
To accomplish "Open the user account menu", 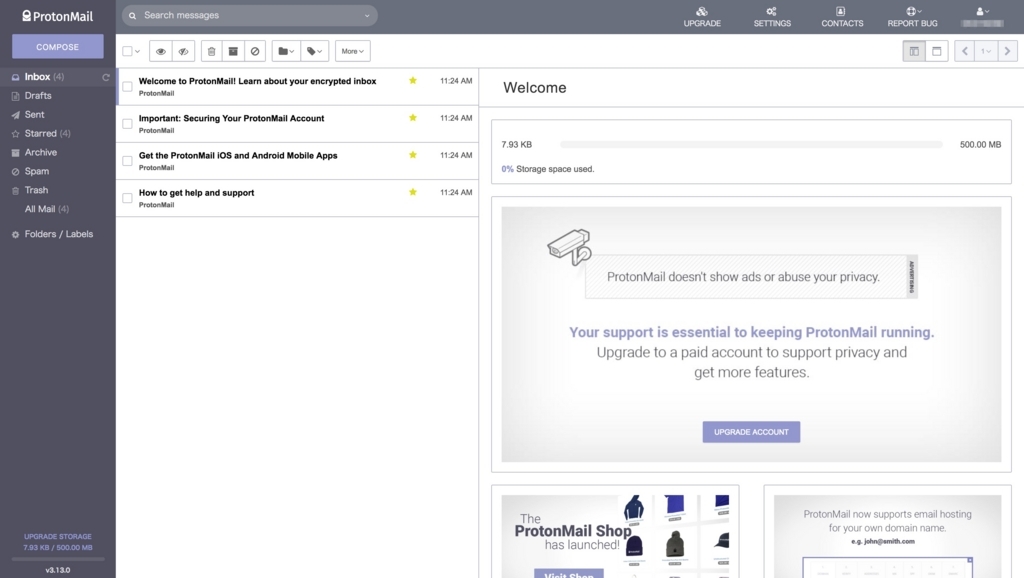I will (x=982, y=17).
